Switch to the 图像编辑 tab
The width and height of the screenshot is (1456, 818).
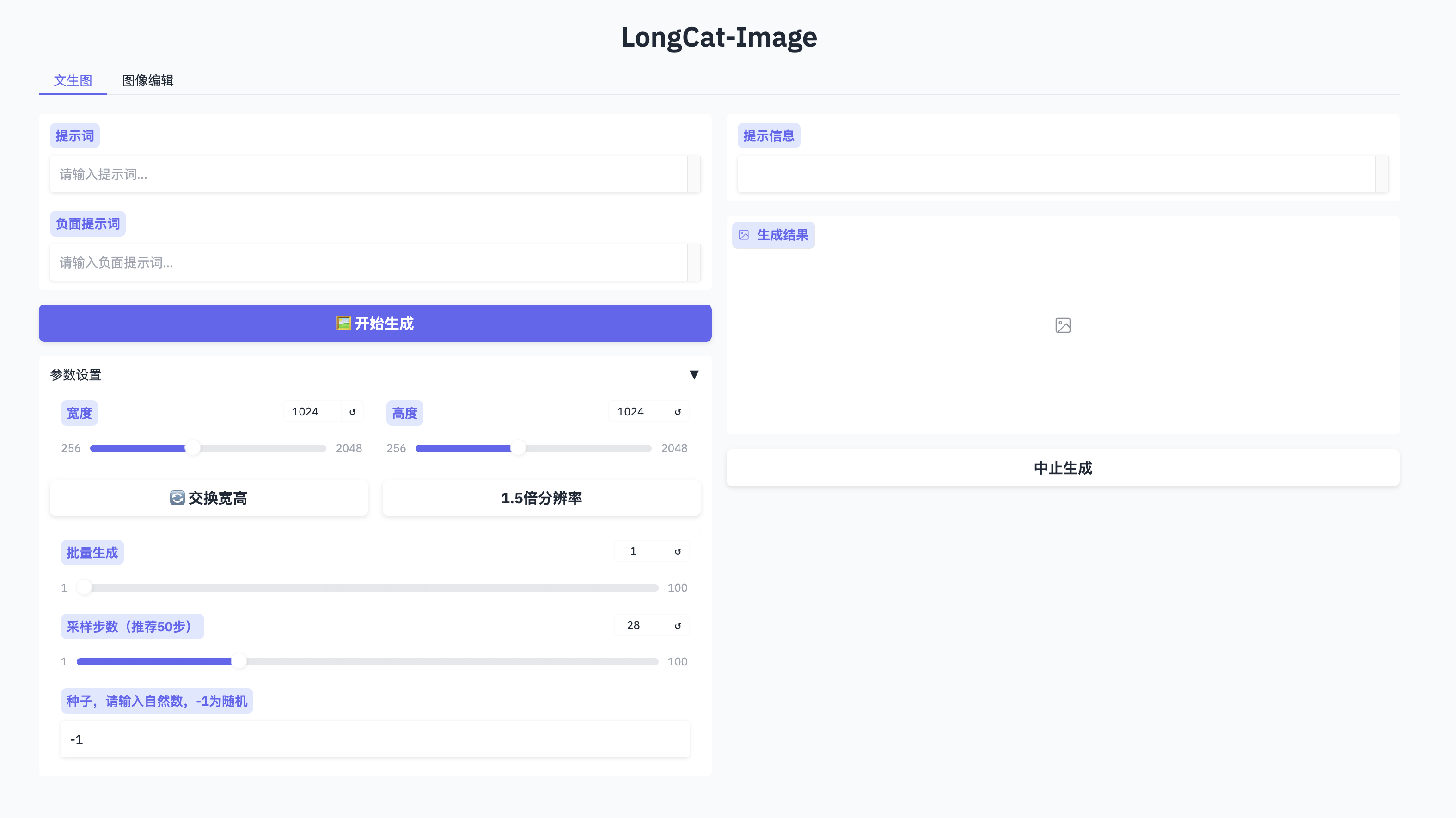click(x=147, y=80)
